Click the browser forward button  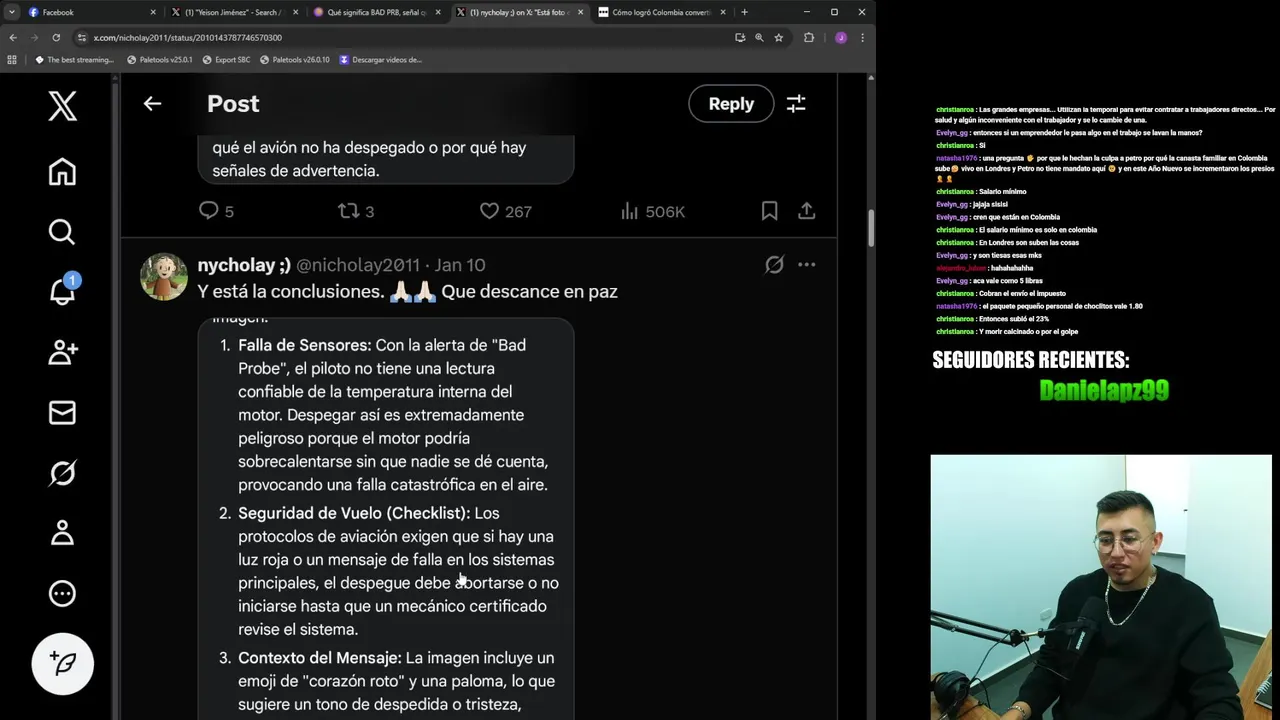[34, 37]
